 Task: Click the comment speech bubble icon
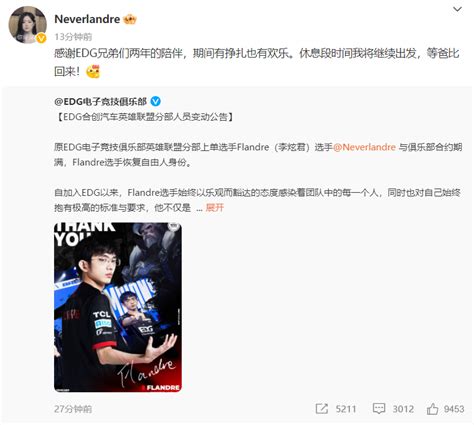point(379,409)
